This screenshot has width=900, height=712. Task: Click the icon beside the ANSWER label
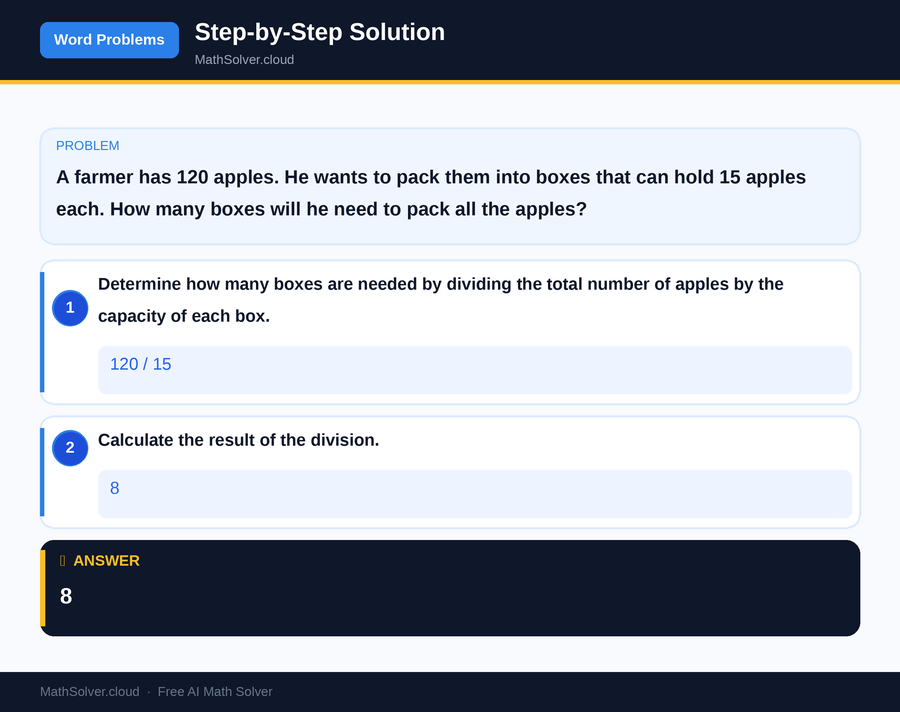tap(60, 561)
